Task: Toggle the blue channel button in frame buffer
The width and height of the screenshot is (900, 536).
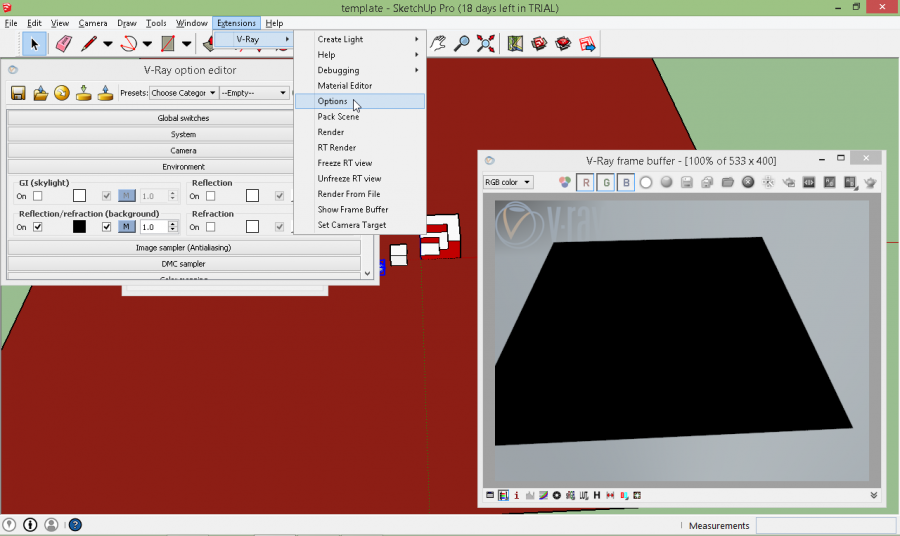Action: tap(625, 182)
